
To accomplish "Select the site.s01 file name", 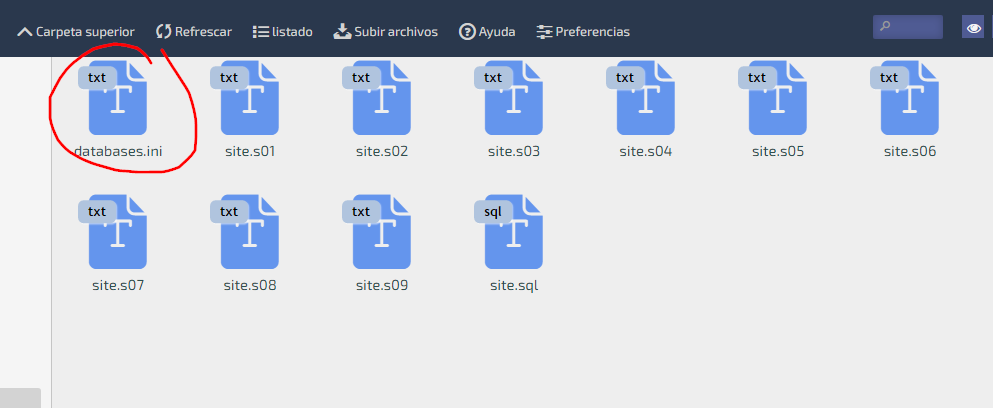I will click(250, 152).
